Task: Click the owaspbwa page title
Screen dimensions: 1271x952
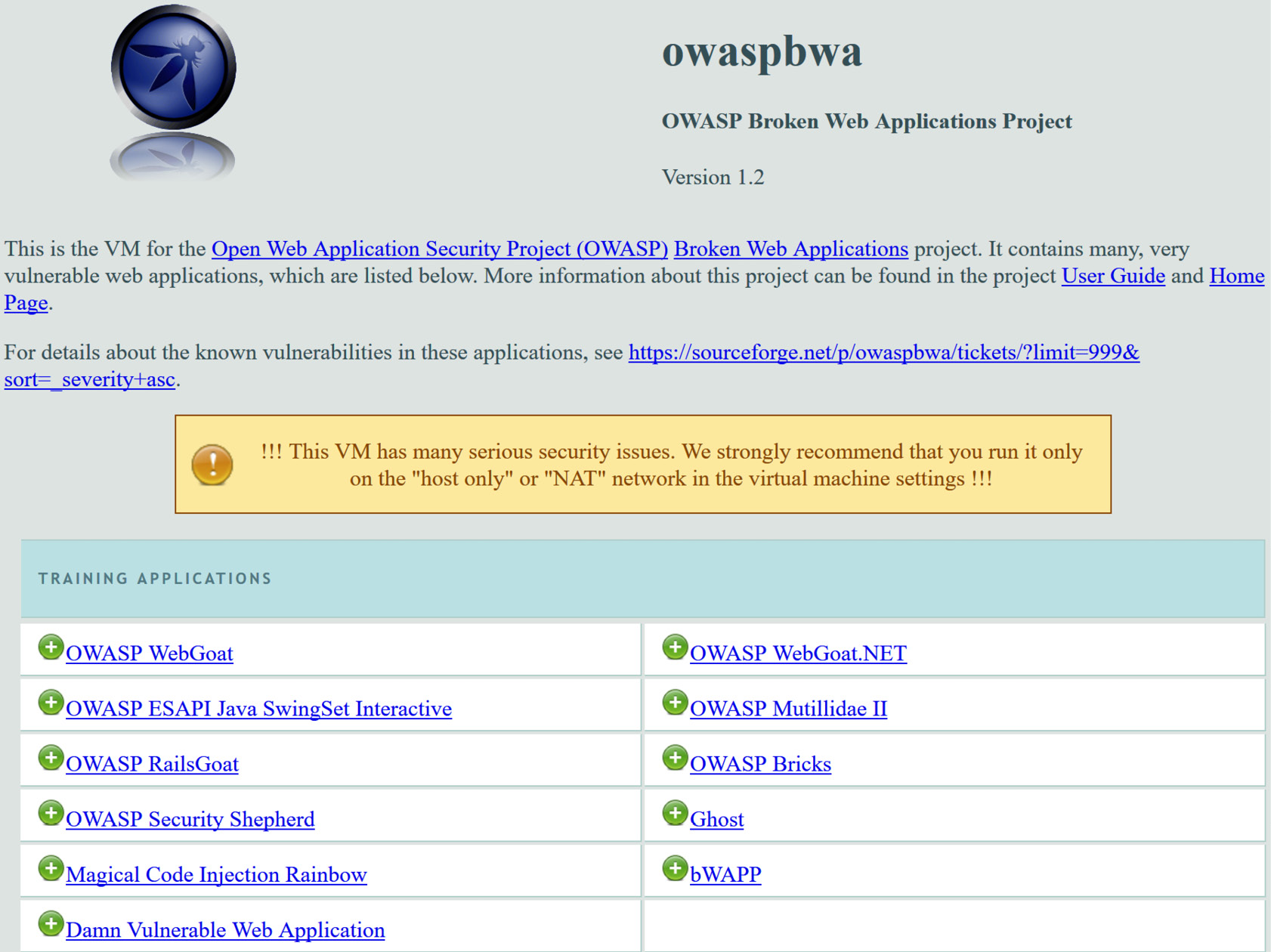Action: pos(762,51)
